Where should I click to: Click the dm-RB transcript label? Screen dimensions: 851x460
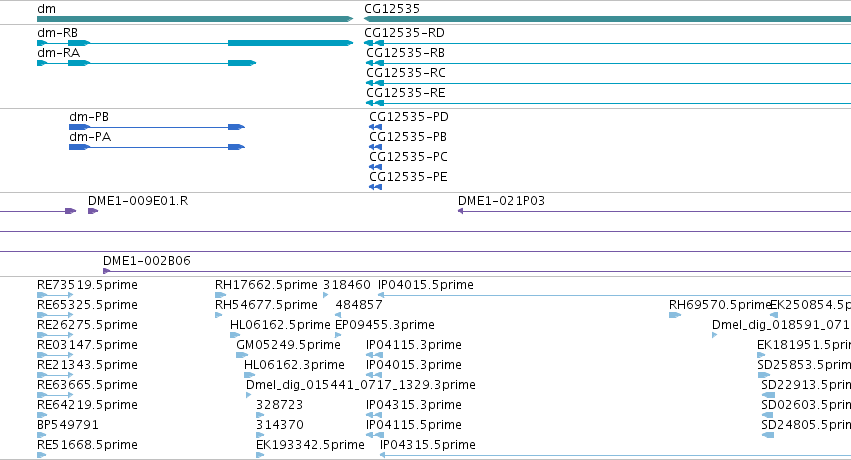(x=58, y=33)
